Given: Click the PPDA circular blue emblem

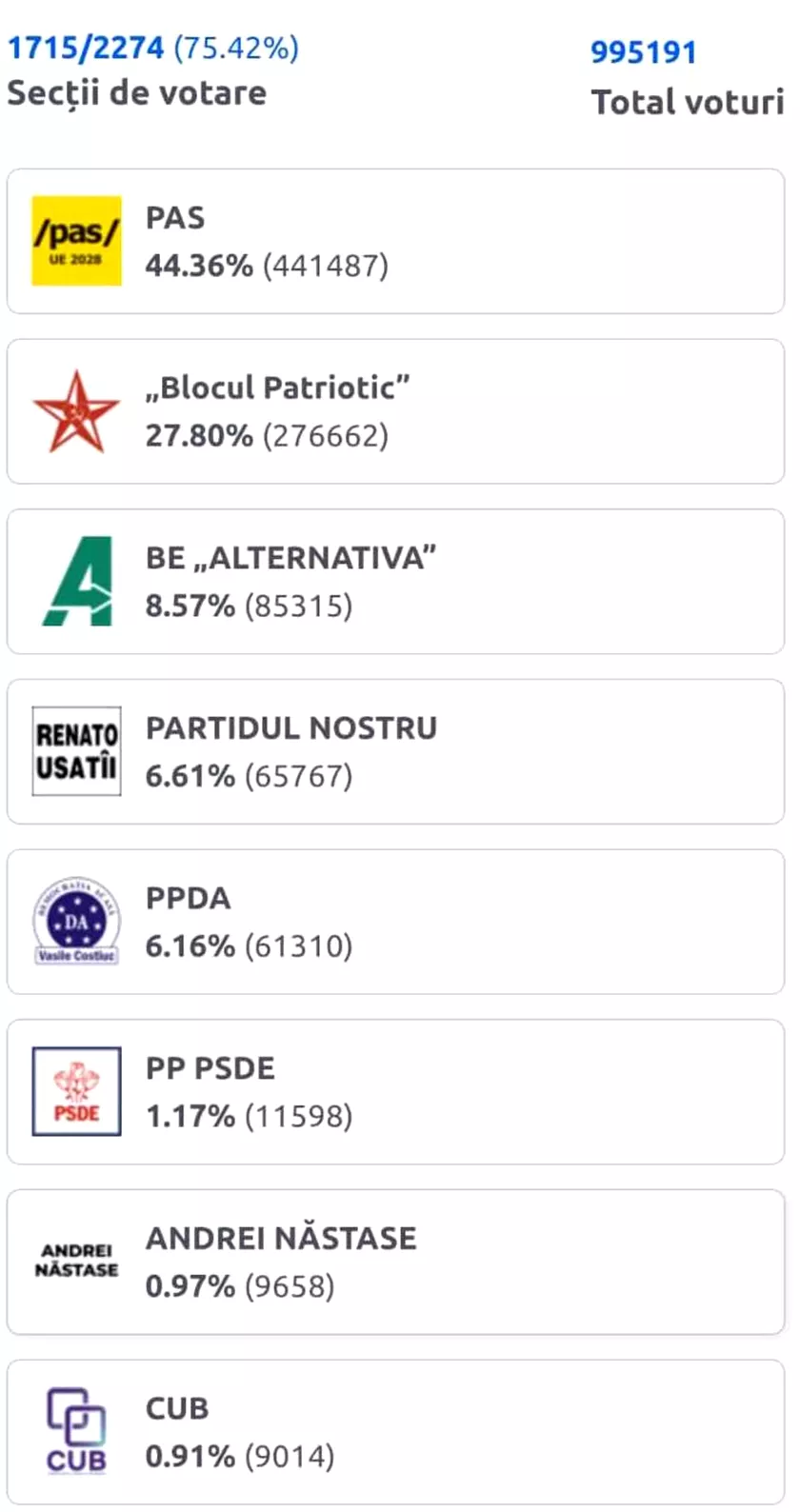Looking at the screenshot, I should [x=76, y=921].
